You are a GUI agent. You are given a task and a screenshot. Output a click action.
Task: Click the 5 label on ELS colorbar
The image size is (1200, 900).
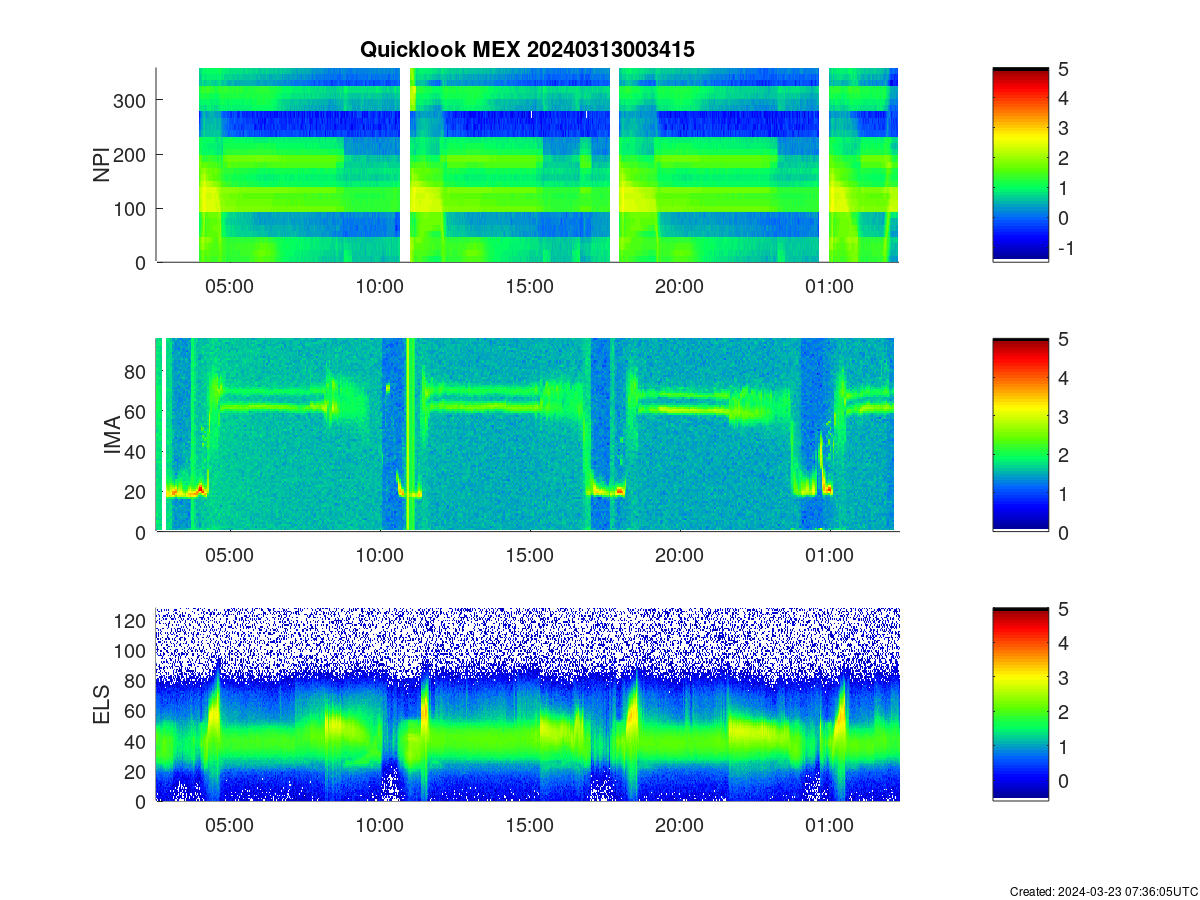tap(1064, 609)
